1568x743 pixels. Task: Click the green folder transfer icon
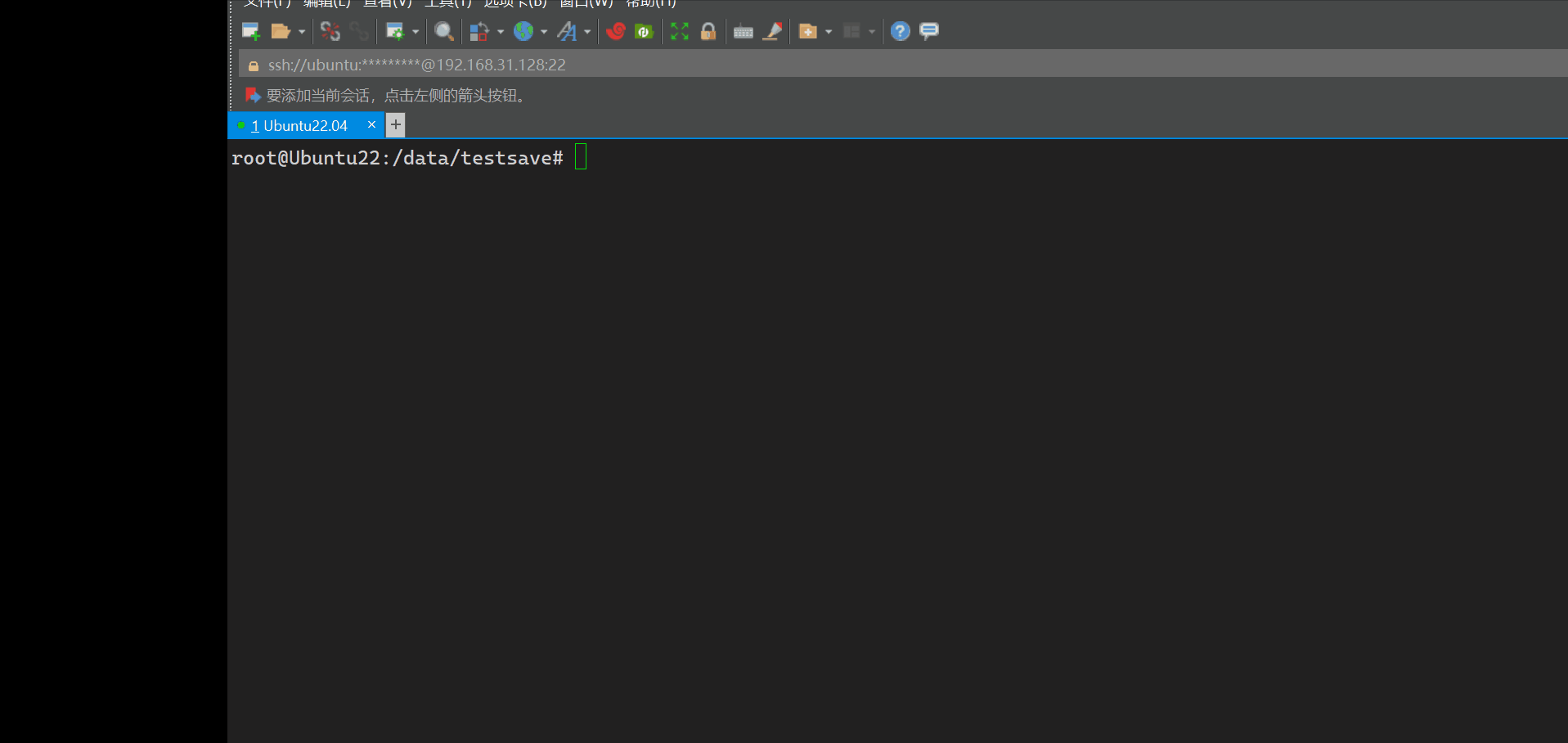[x=645, y=32]
